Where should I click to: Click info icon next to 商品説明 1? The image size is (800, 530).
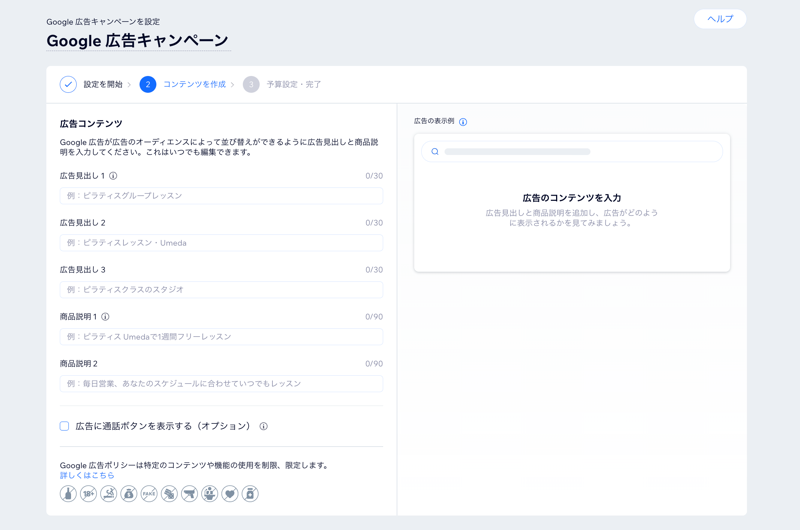tap(105, 317)
